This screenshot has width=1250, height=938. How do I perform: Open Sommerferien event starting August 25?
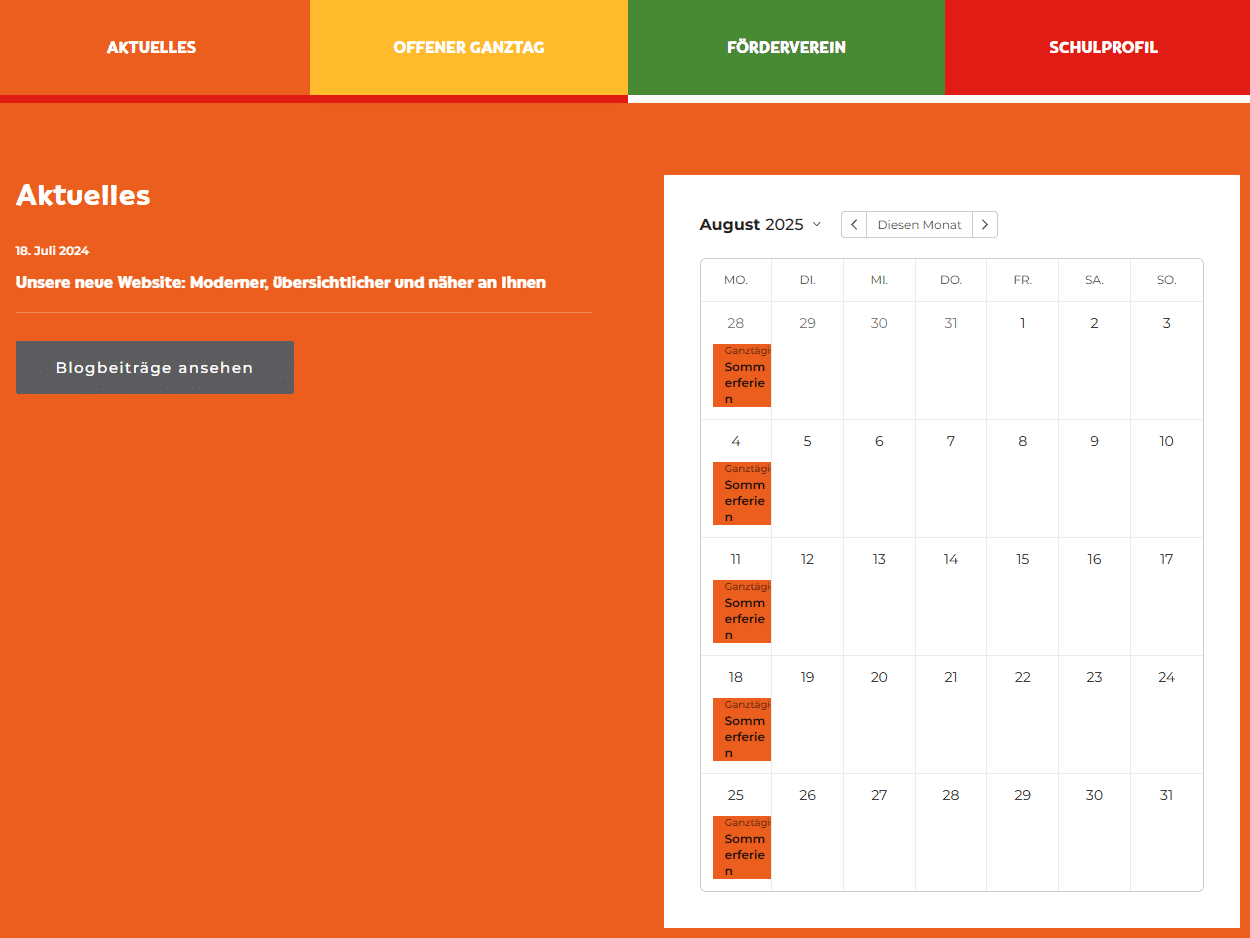pos(742,848)
